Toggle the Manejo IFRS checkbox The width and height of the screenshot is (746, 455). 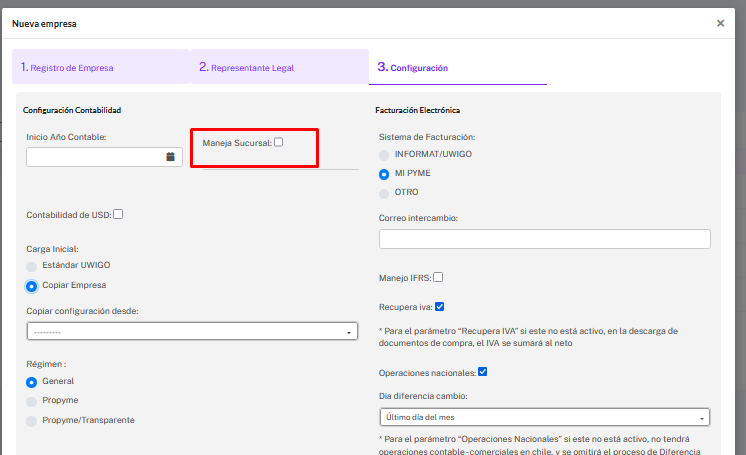tap(438, 277)
